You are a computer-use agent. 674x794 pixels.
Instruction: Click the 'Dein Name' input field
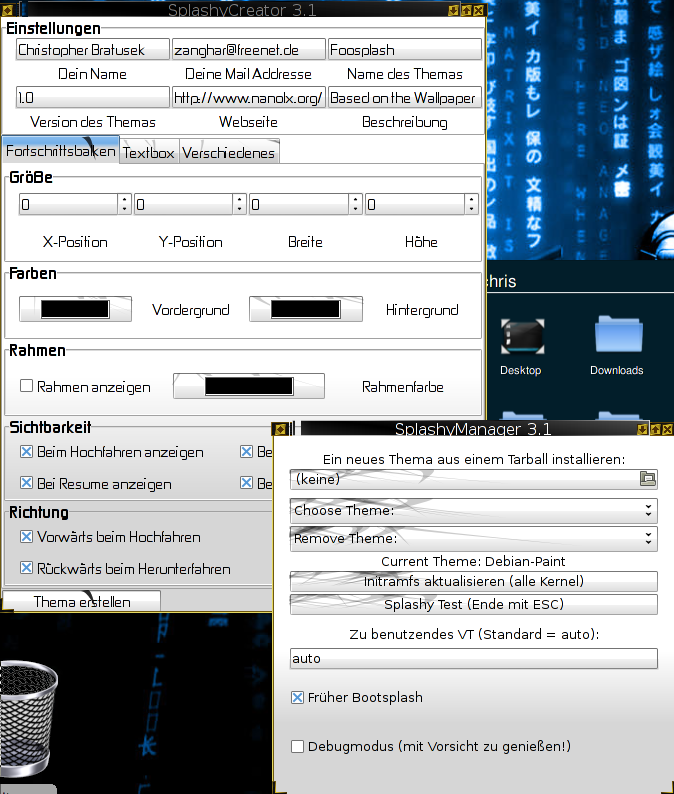click(93, 50)
